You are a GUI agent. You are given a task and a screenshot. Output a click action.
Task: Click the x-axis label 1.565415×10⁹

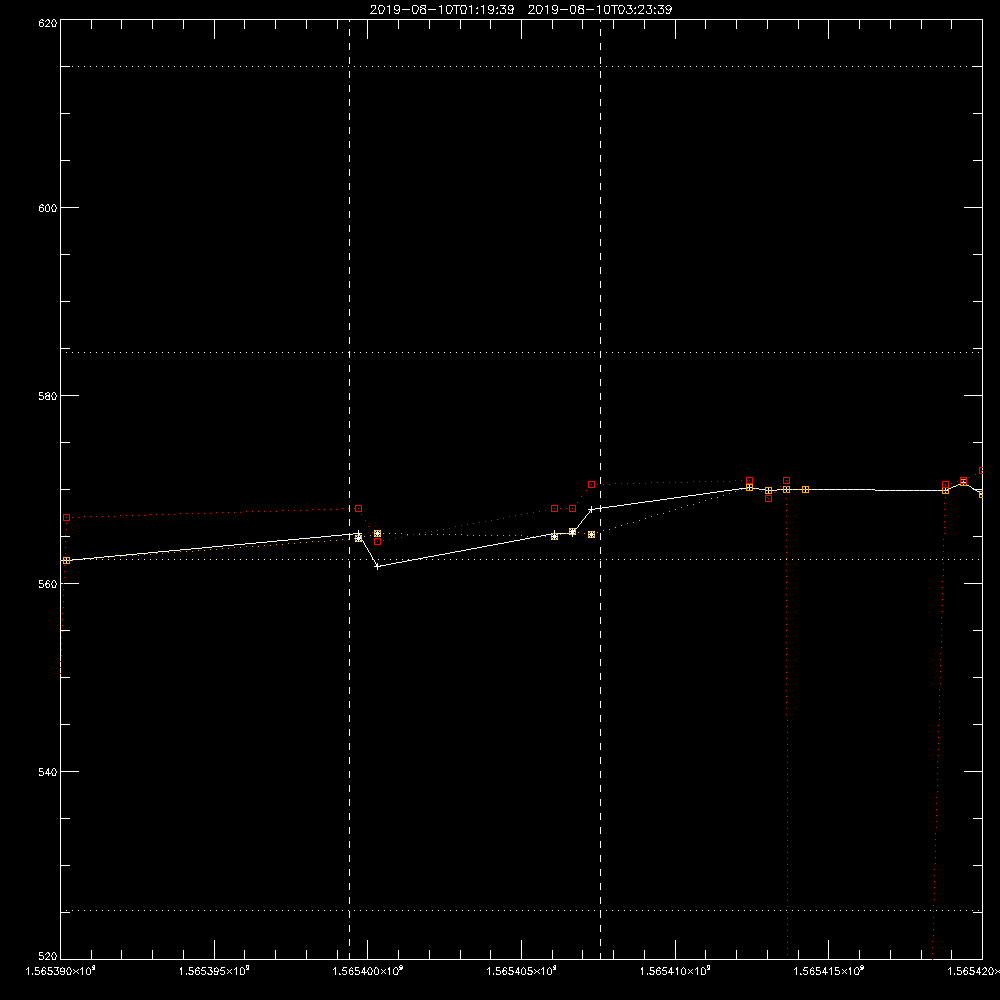point(828,971)
